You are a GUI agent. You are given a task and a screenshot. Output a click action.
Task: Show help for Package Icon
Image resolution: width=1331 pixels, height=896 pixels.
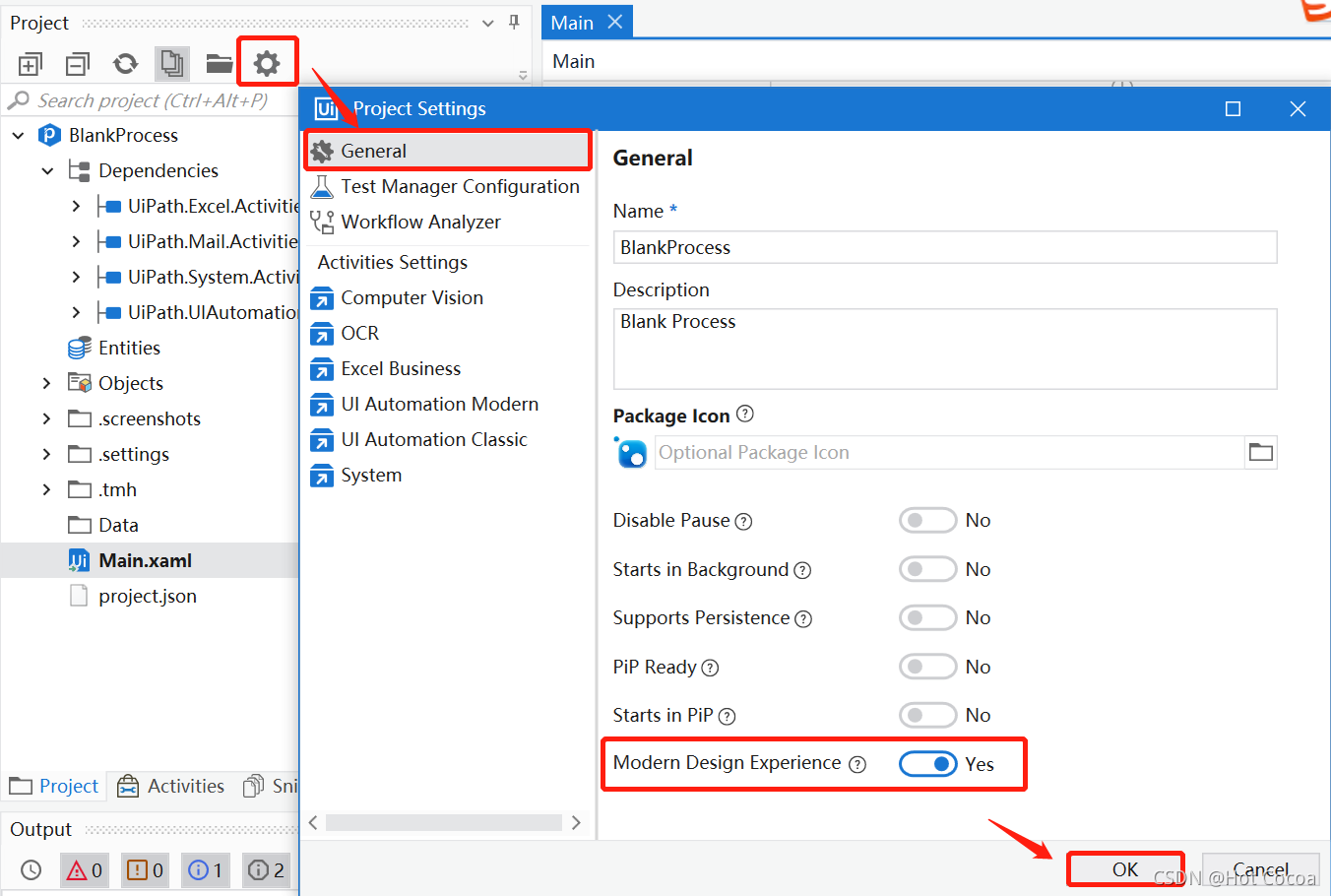745,415
